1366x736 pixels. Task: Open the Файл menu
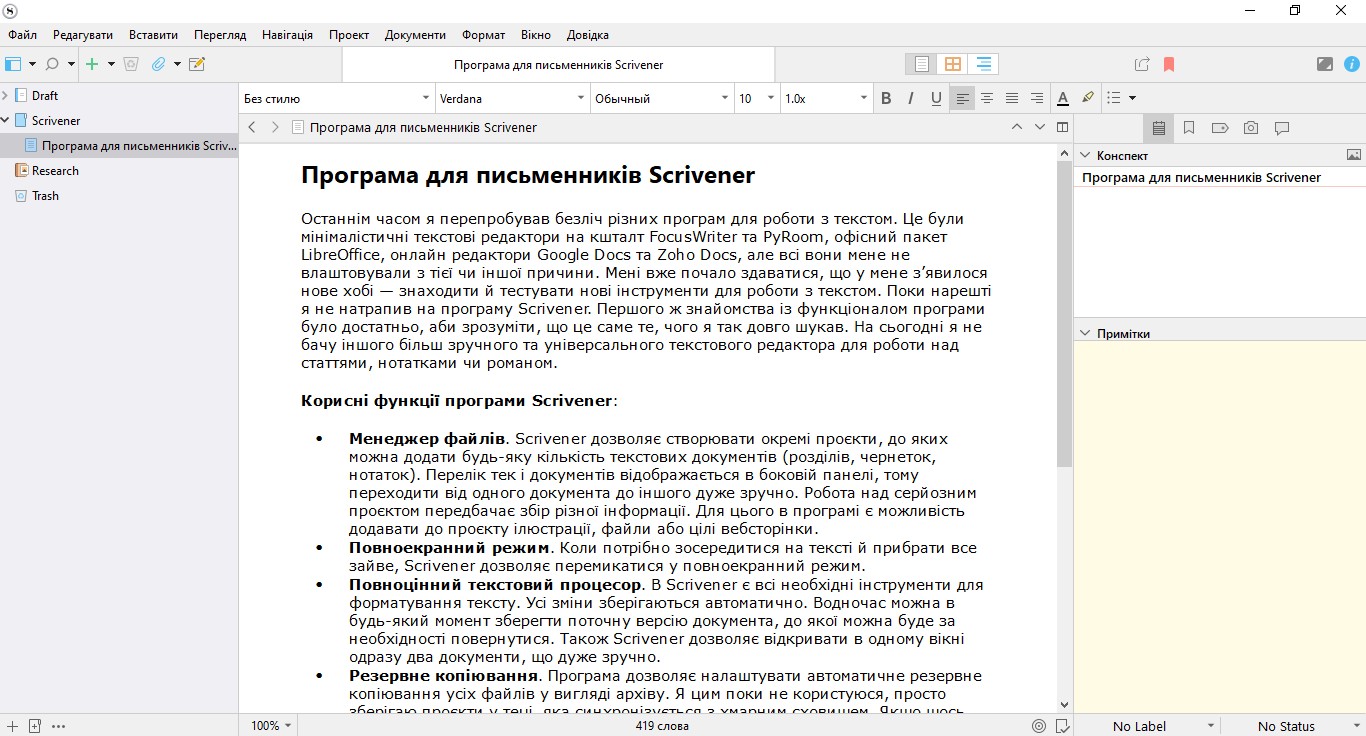click(22, 35)
